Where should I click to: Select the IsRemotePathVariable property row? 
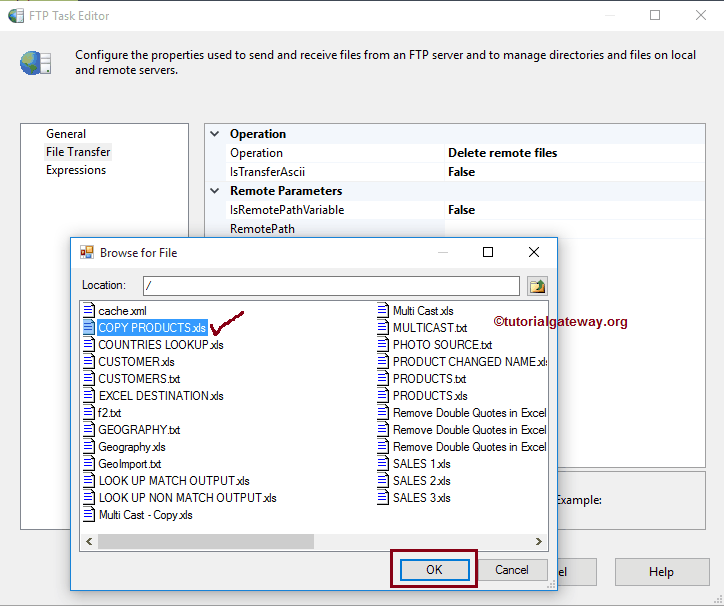[465, 210]
